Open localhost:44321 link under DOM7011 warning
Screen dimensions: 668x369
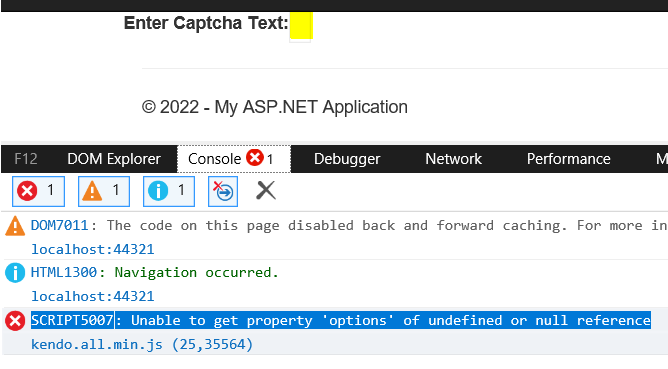tap(92, 249)
